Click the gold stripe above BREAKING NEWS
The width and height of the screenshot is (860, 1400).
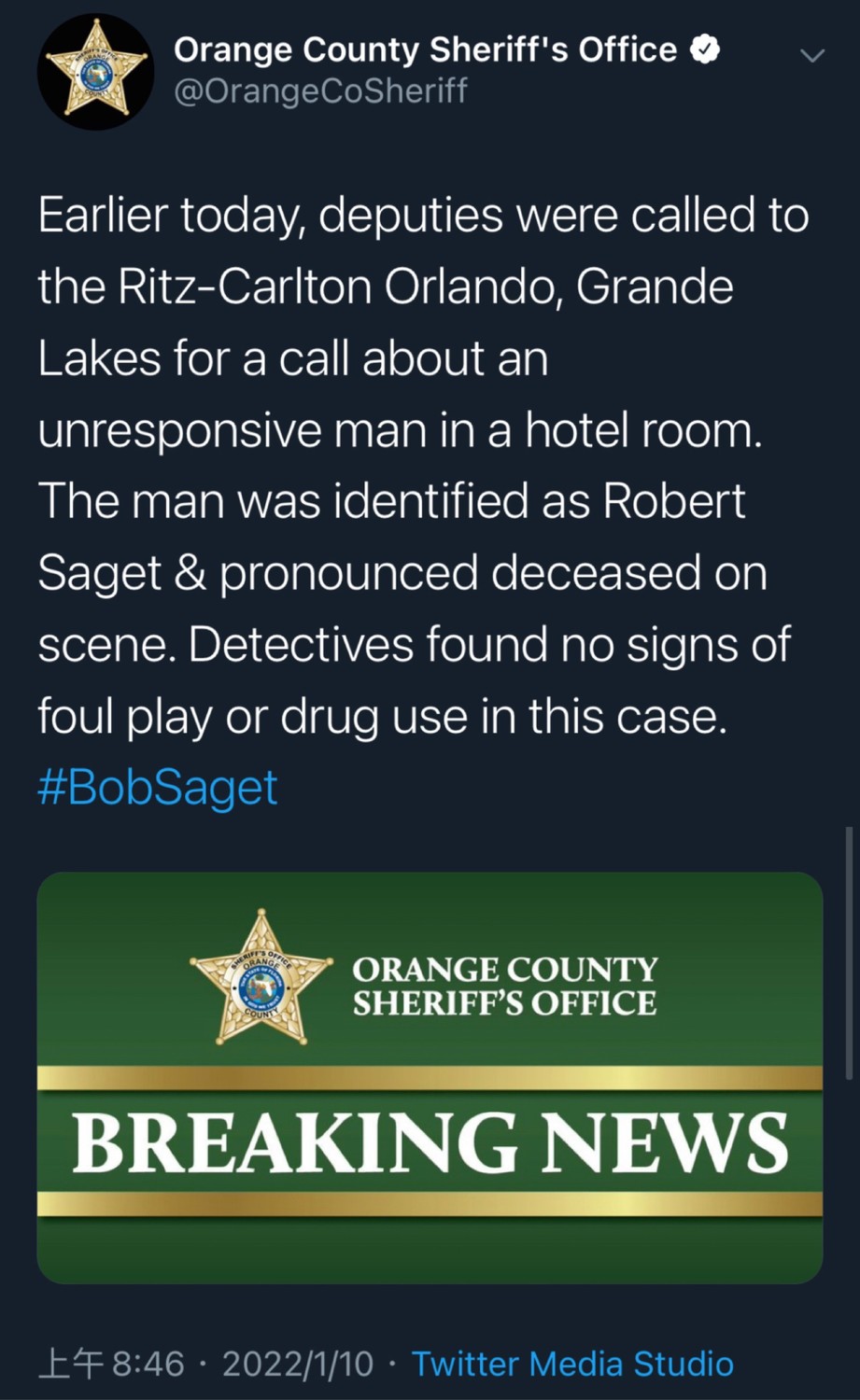coord(430,1078)
